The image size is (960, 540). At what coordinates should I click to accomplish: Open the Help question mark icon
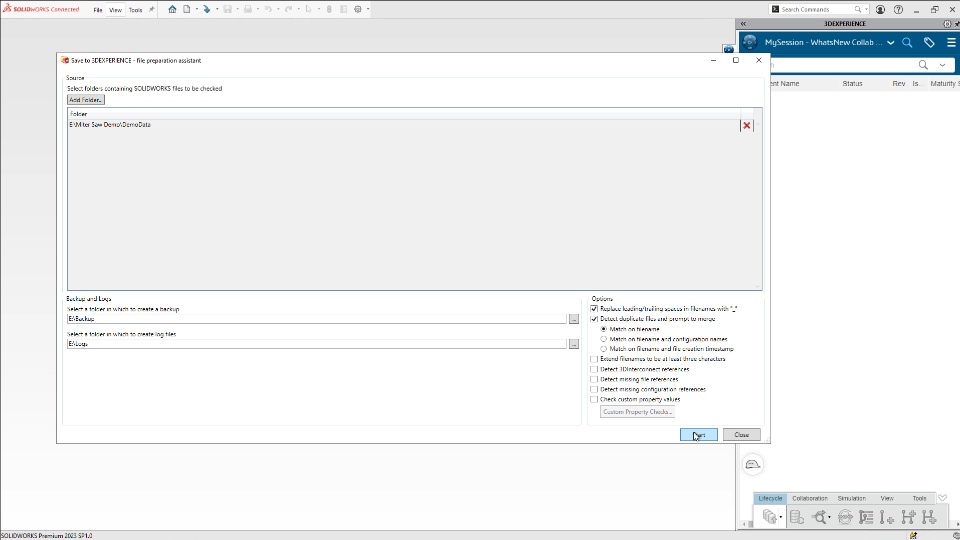(x=898, y=9)
